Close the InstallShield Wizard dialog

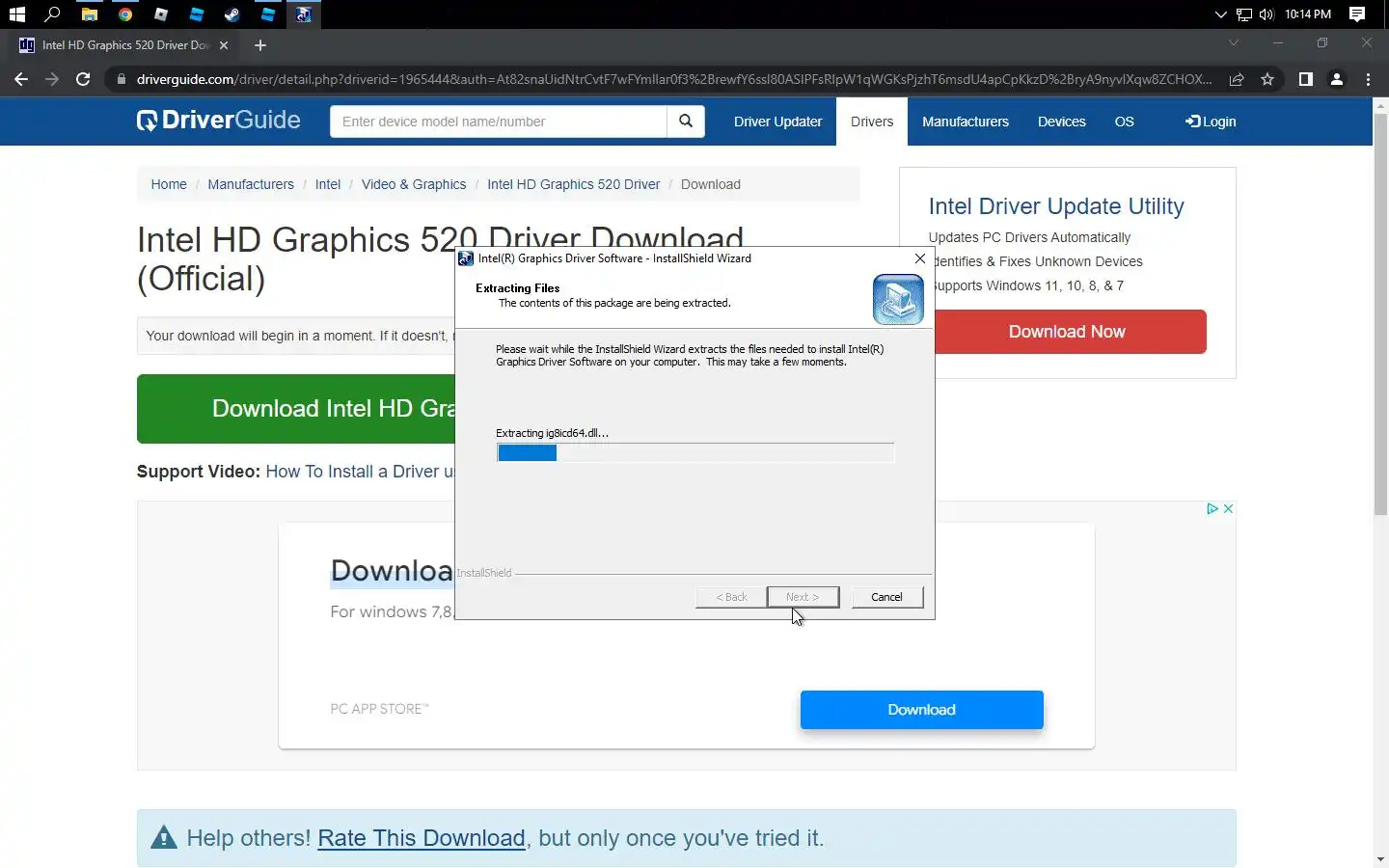pyautogui.click(x=920, y=258)
